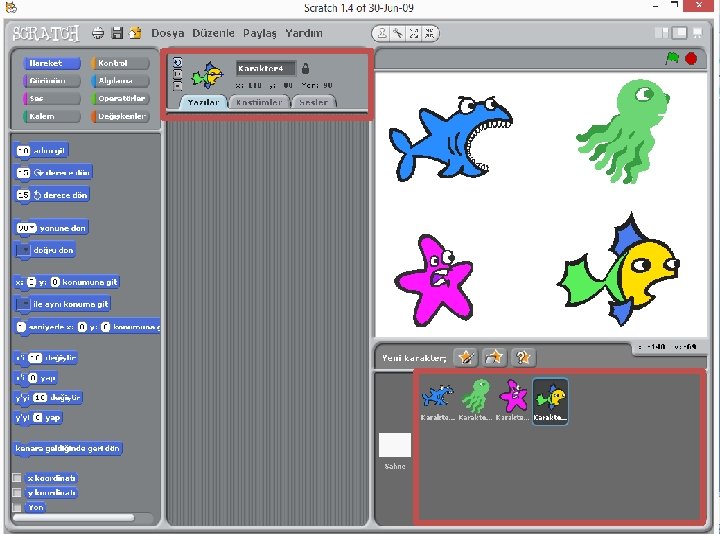Switch to the Sesler tab
Screen dimensions: 720x540
pyautogui.click(x=314, y=102)
